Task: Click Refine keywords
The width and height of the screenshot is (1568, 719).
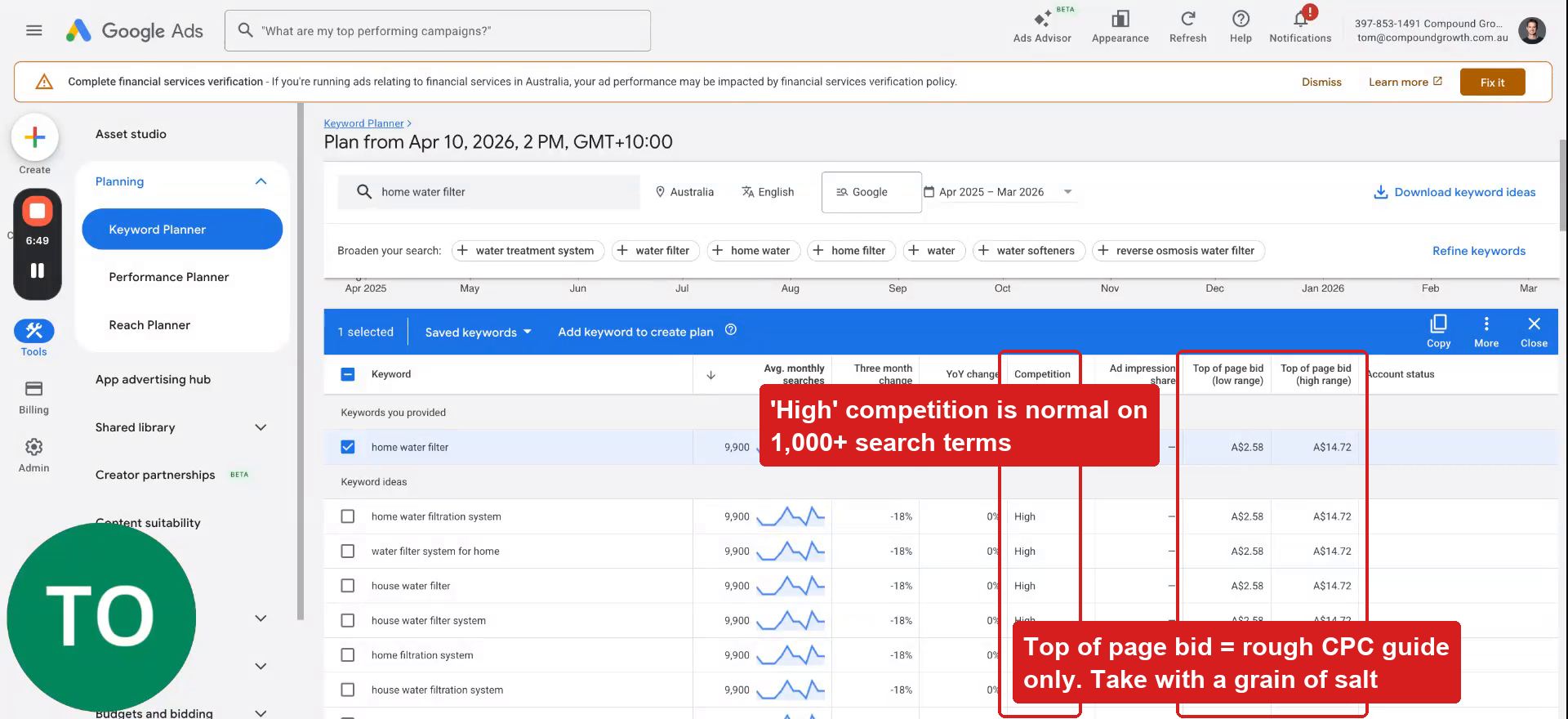Action: pyautogui.click(x=1478, y=251)
